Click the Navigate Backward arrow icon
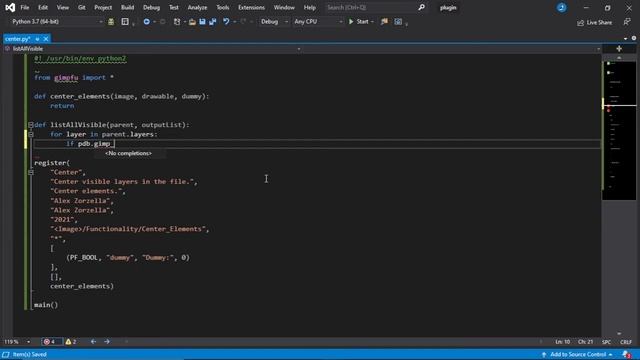Image resolution: width=640 pixels, height=360 pixels. click(146, 22)
